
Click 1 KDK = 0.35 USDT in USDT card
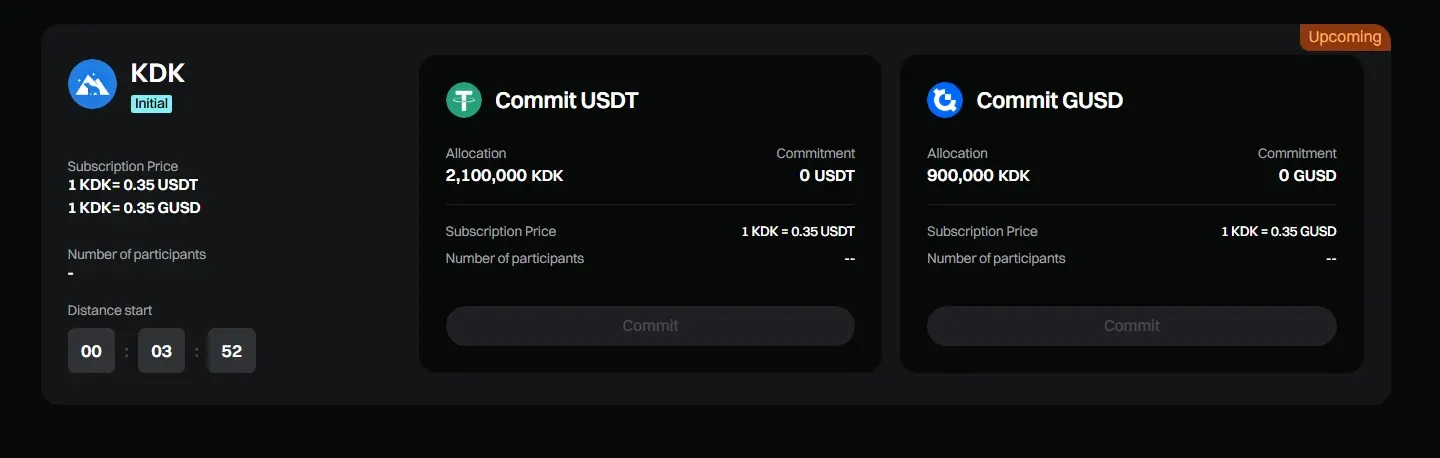click(x=797, y=231)
